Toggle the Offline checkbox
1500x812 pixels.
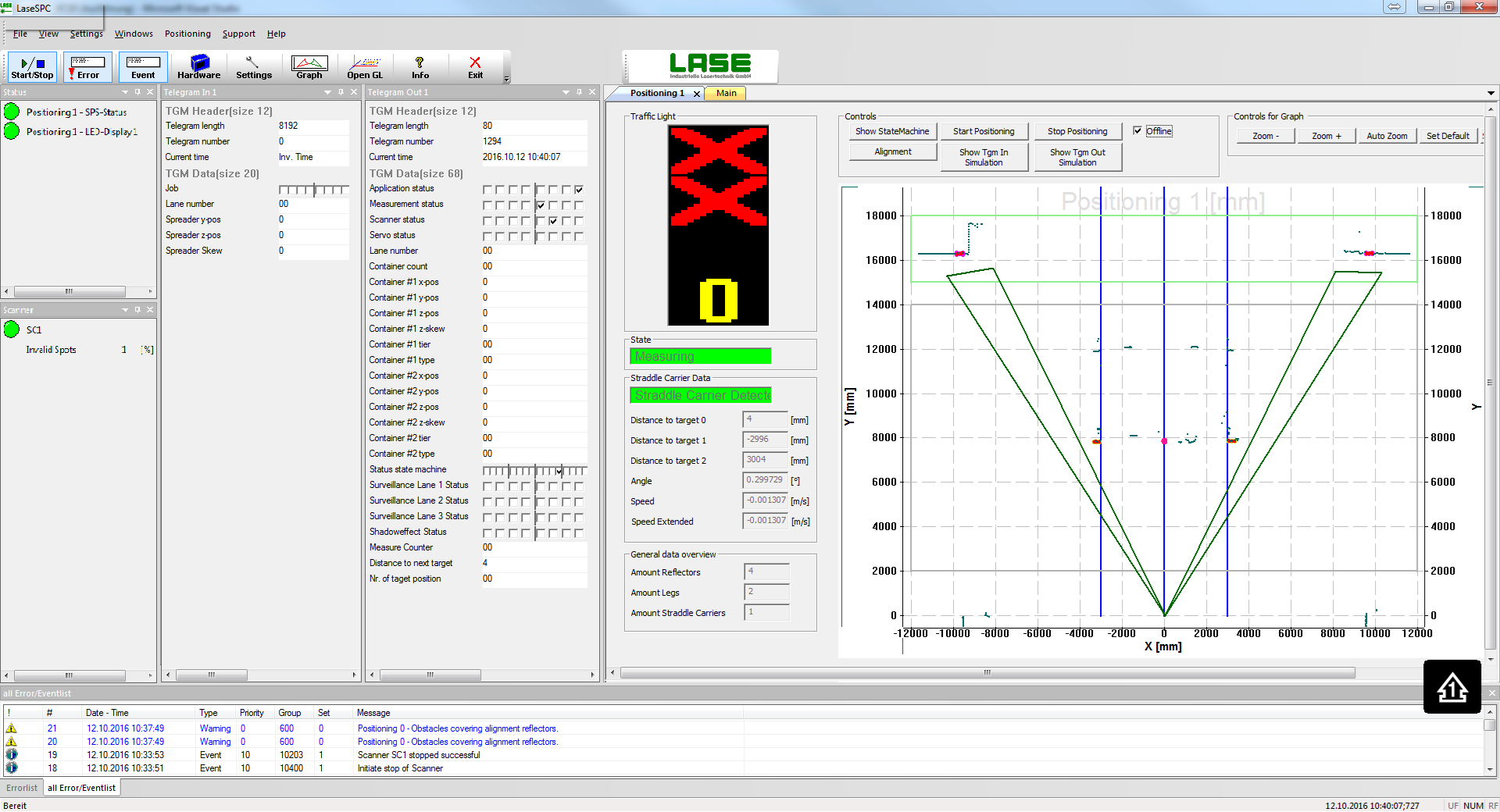click(x=1139, y=130)
